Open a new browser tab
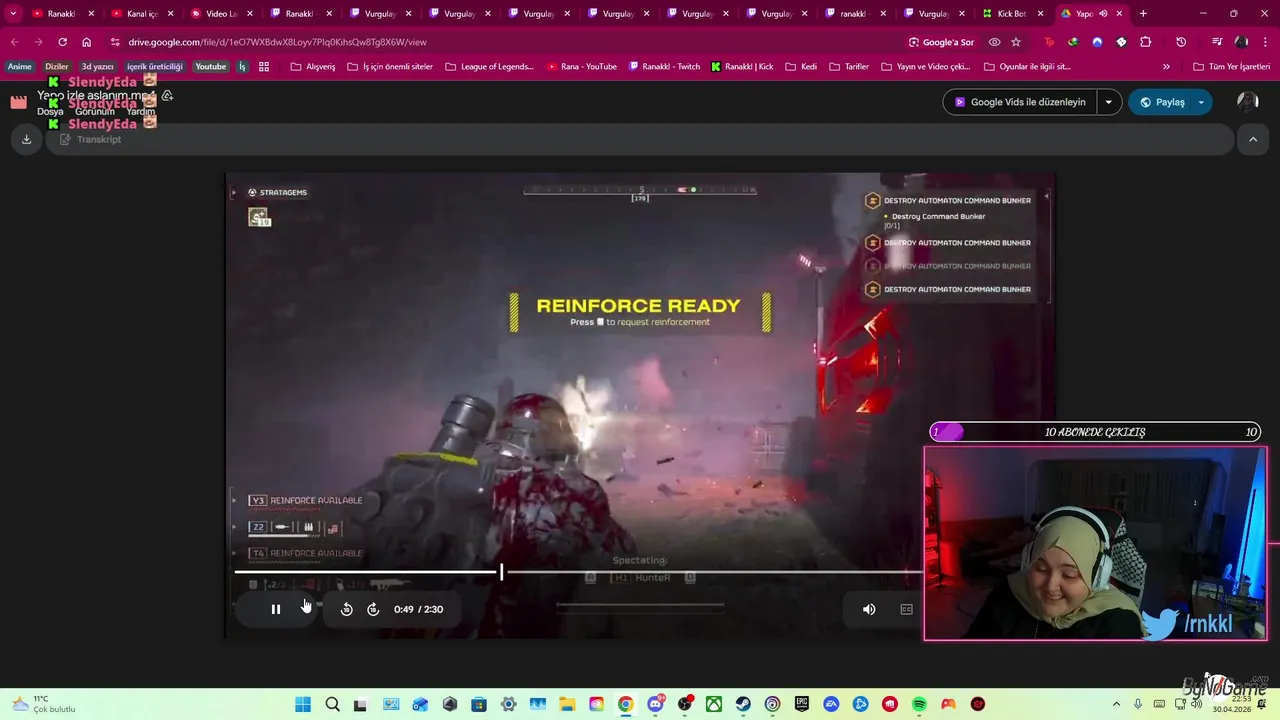Image resolution: width=1280 pixels, height=720 pixels. (1143, 14)
